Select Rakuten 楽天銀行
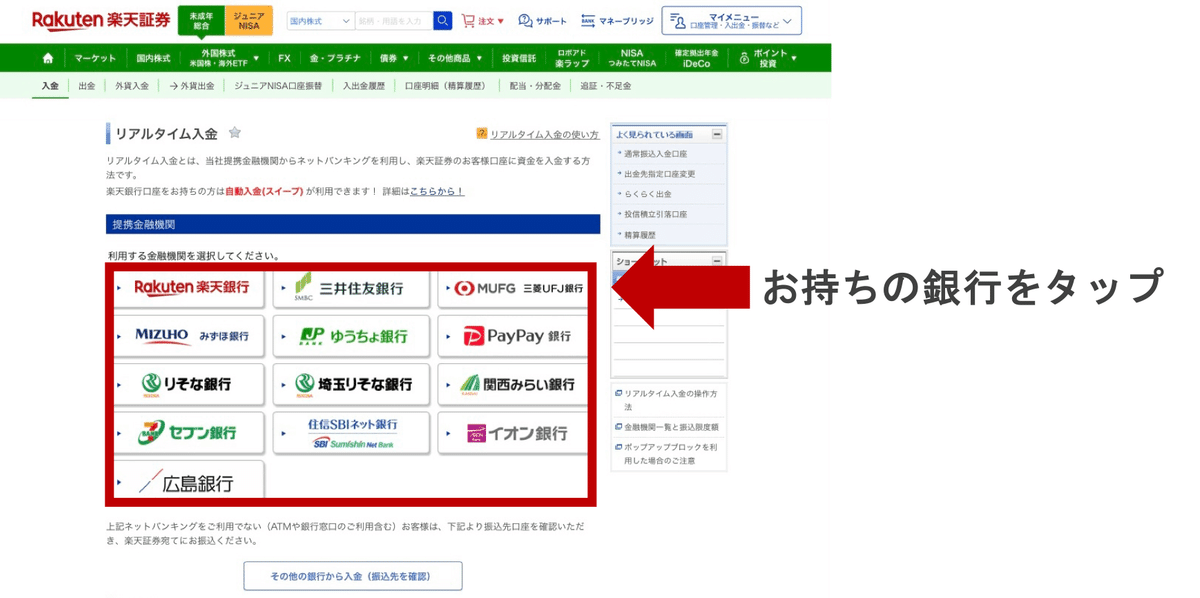Viewport: 1200px width, 598px height. pyautogui.click(x=189, y=287)
